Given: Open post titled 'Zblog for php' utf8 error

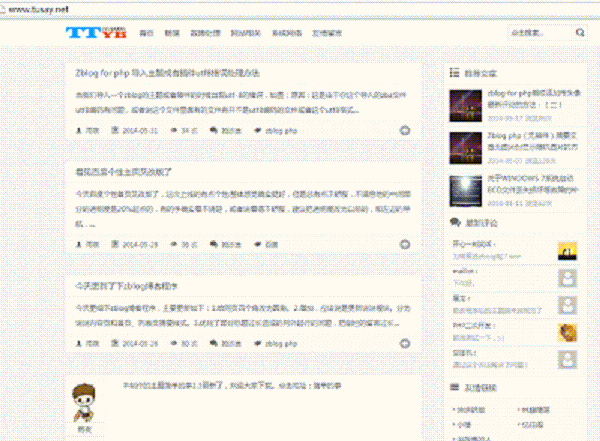Looking at the screenshot, I should tap(167, 73).
